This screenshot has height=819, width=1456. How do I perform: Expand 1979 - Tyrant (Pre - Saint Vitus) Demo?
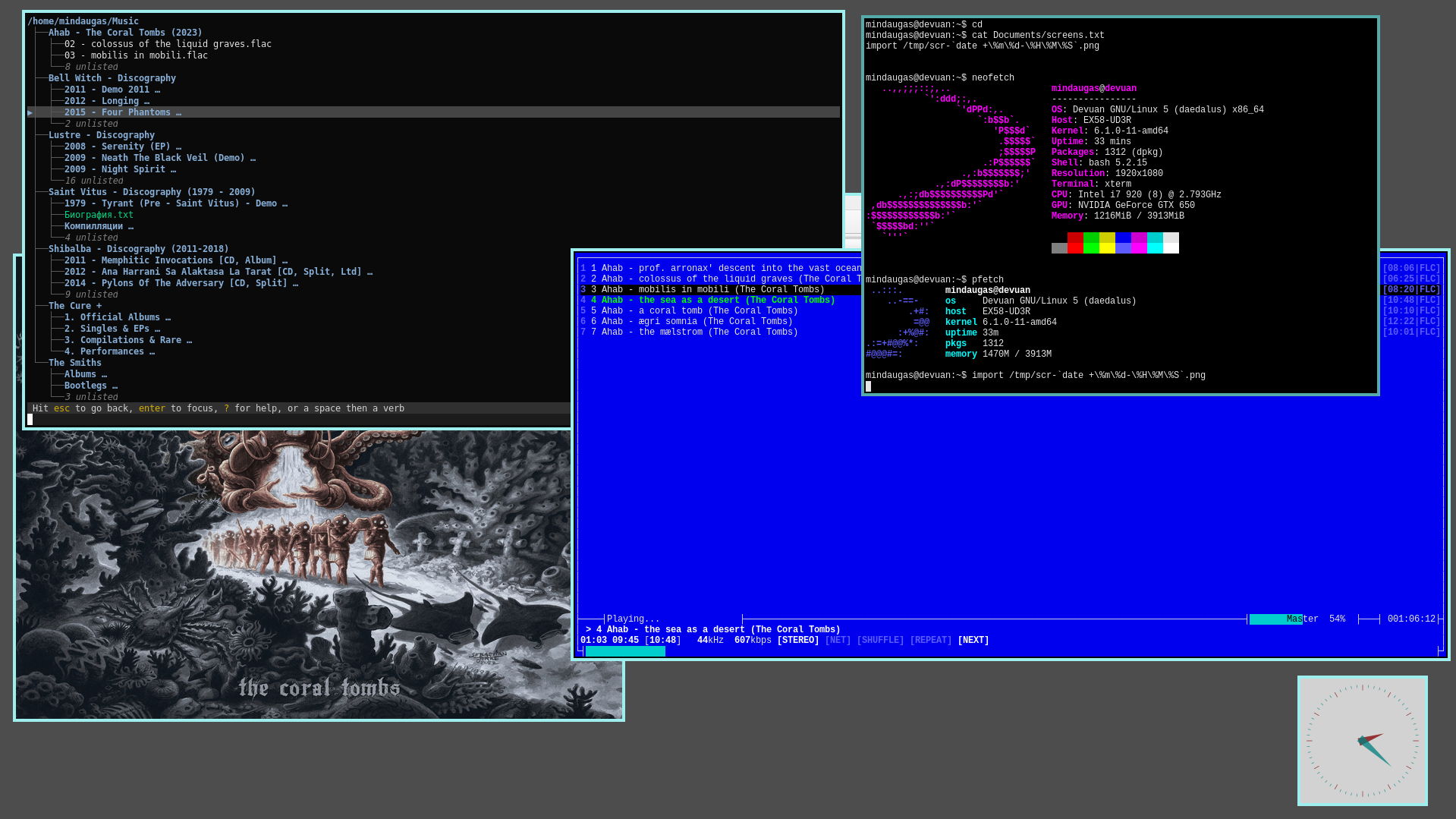coord(176,203)
